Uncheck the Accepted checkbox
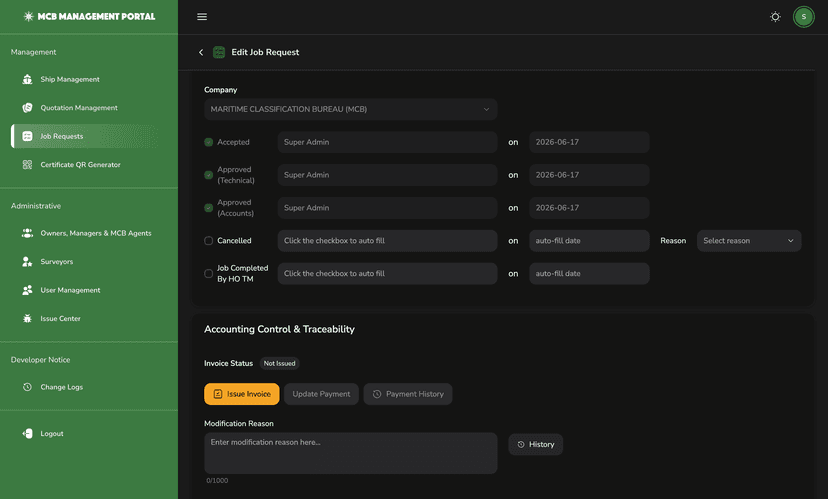Screen dimensions: 828x499 (x=209, y=142)
